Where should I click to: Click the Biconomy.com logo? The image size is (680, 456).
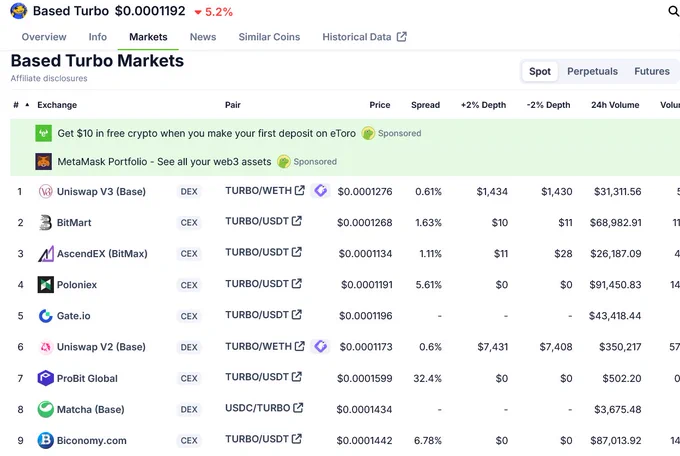(x=46, y=440)
